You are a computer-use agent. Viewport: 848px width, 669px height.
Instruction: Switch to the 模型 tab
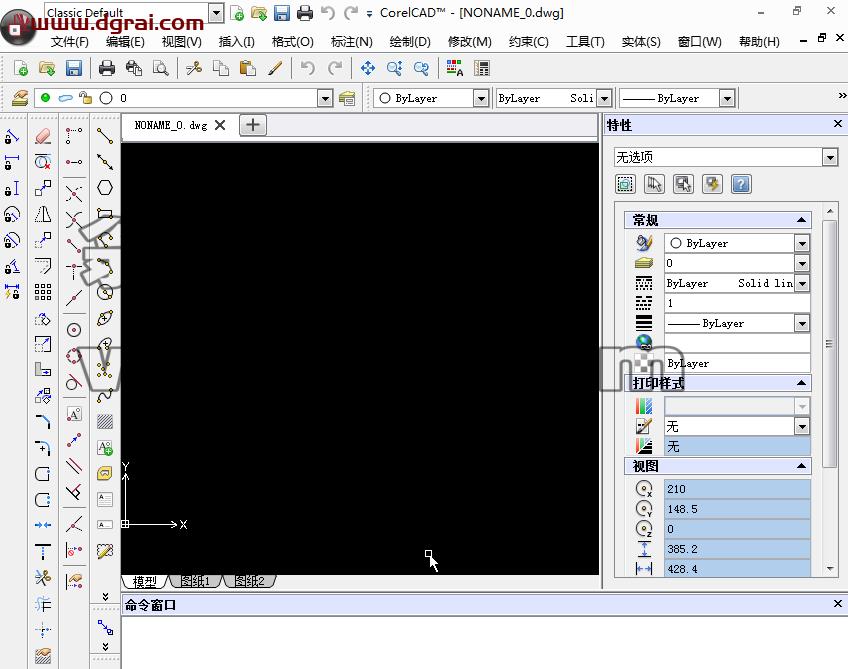[144, 581]
